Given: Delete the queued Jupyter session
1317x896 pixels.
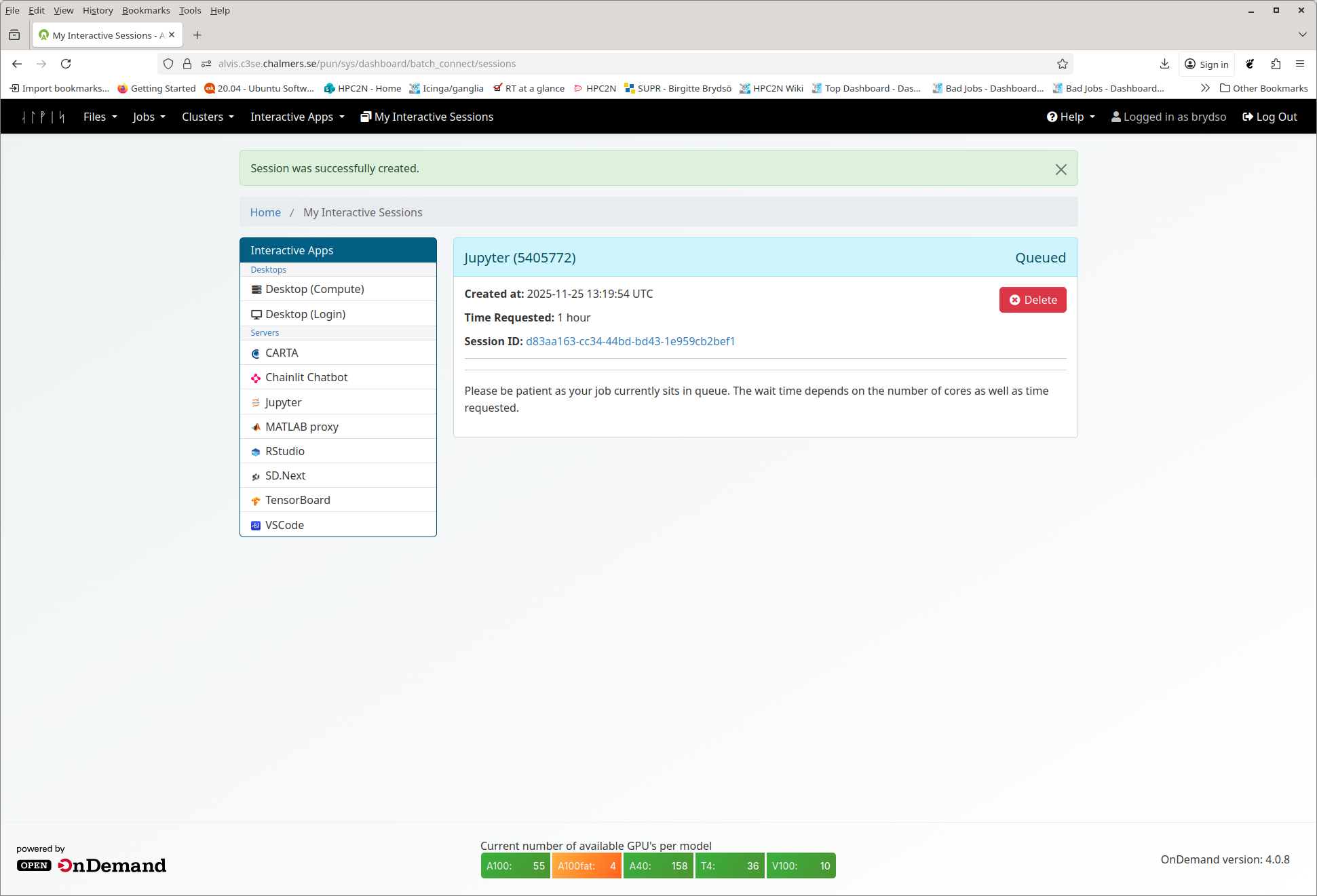Looking at the screenshot, I should pyautogui.click(x=1033, y=300).
